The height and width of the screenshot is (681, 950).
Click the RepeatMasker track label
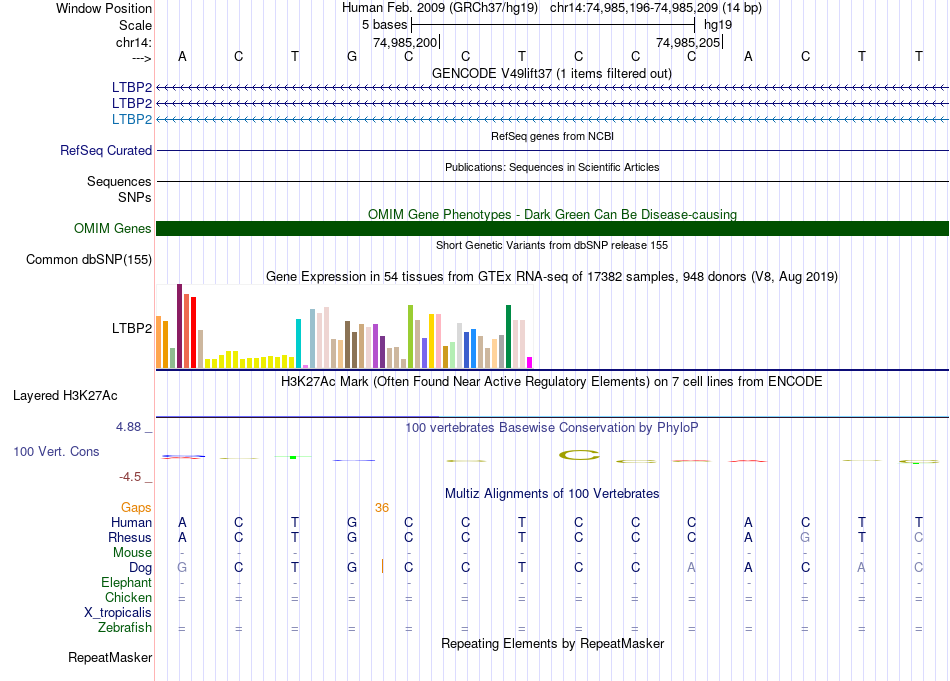click(x=110, y=657)
